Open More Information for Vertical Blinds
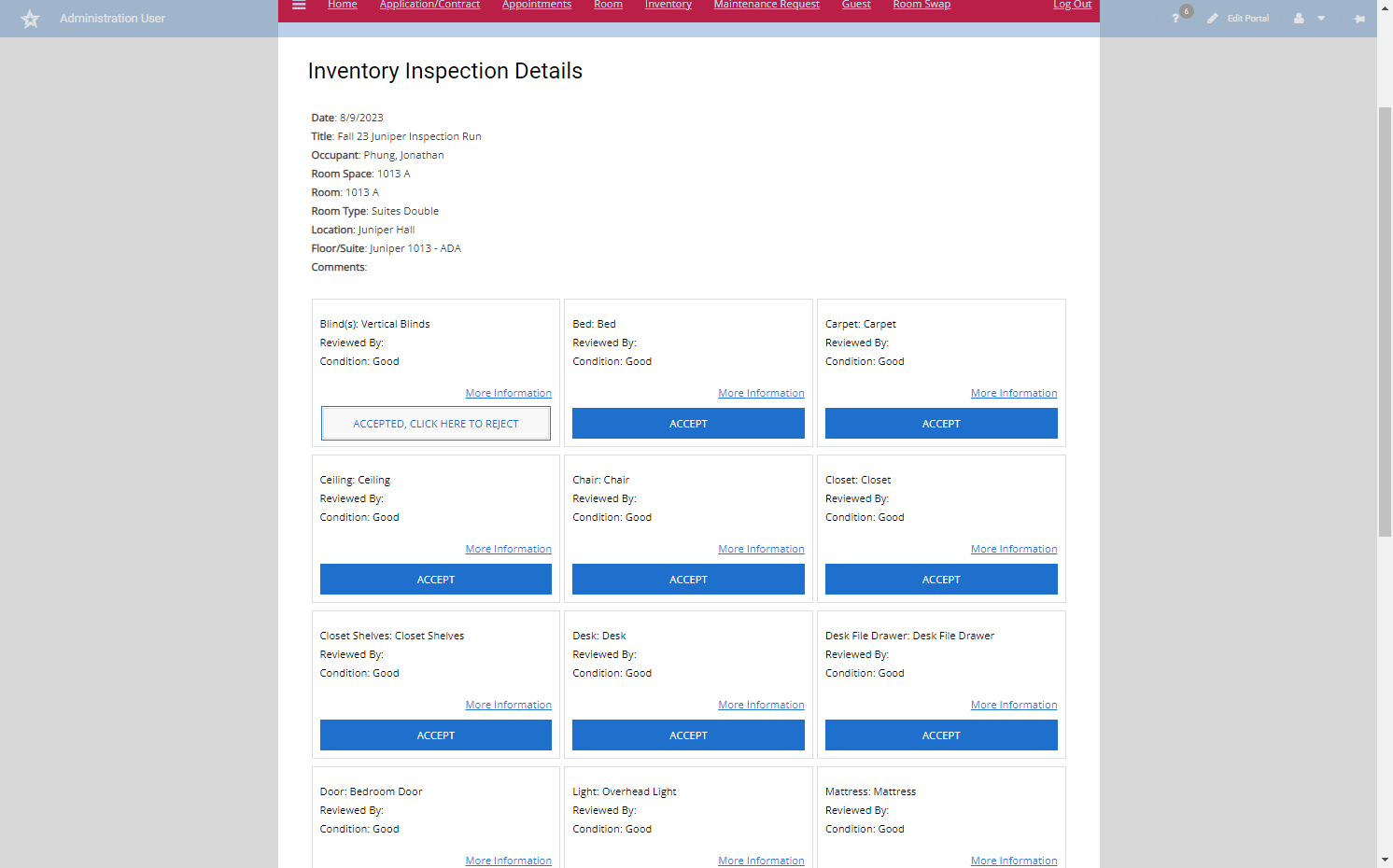The image size is (1393, 868). tap(509, 393)
